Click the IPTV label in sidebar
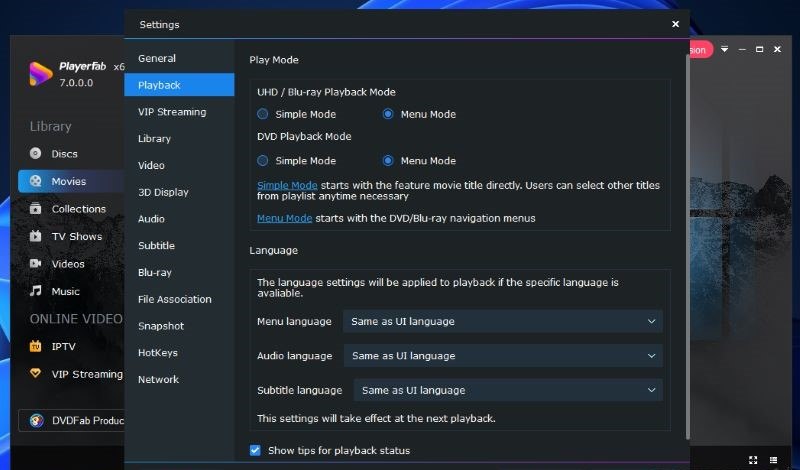 pos(63,347)
